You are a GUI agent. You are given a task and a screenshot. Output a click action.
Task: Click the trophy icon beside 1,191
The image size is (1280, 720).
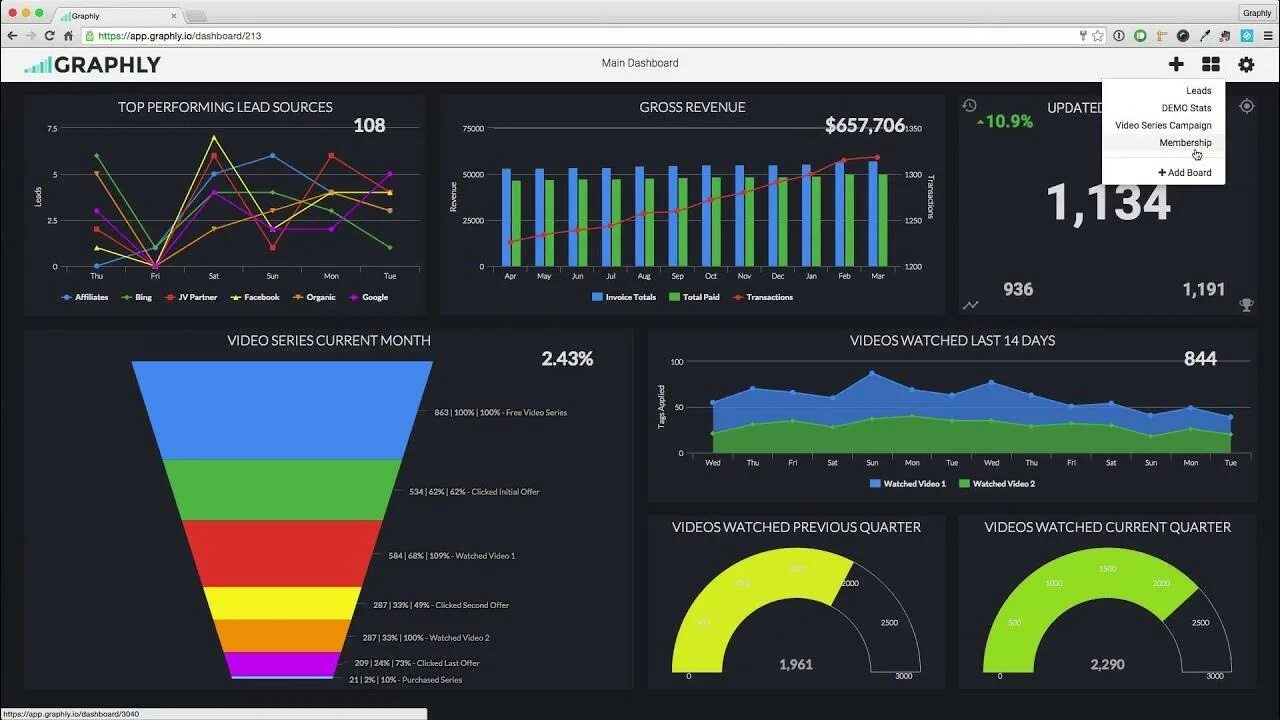tap(1246, 305)
